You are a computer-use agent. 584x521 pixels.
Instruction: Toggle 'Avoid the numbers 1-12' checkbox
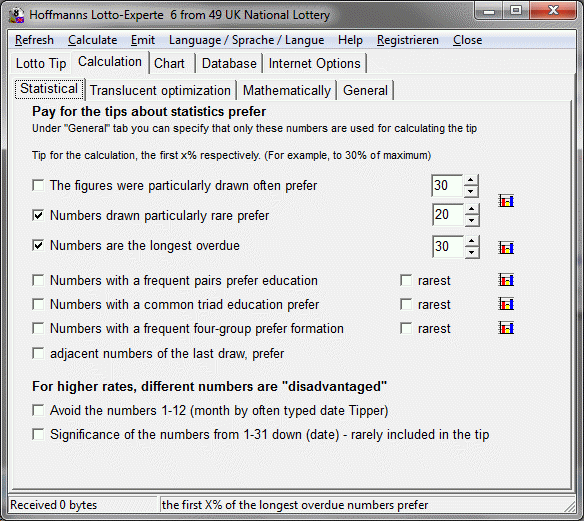click(x=38, y=410)
